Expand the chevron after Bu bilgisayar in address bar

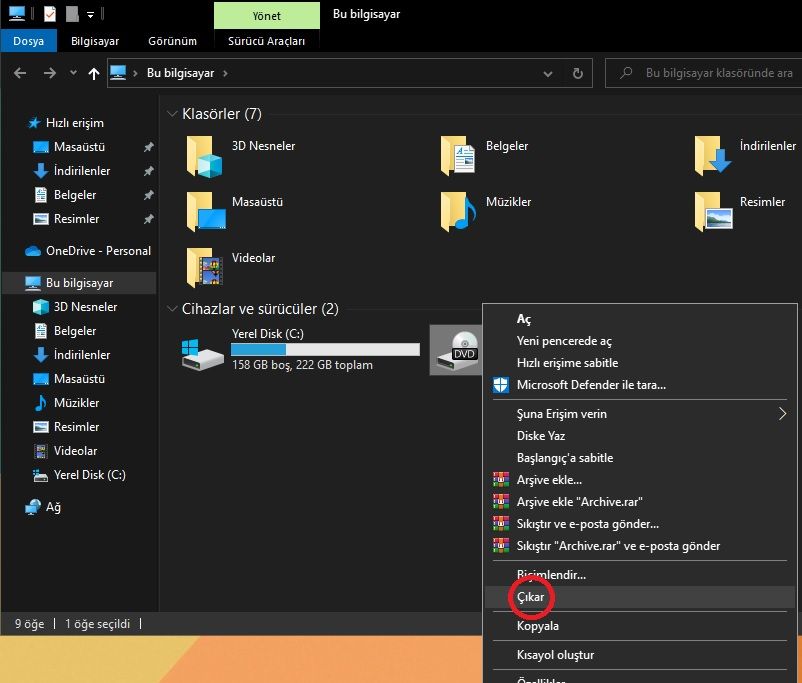[x=225, y=73]
